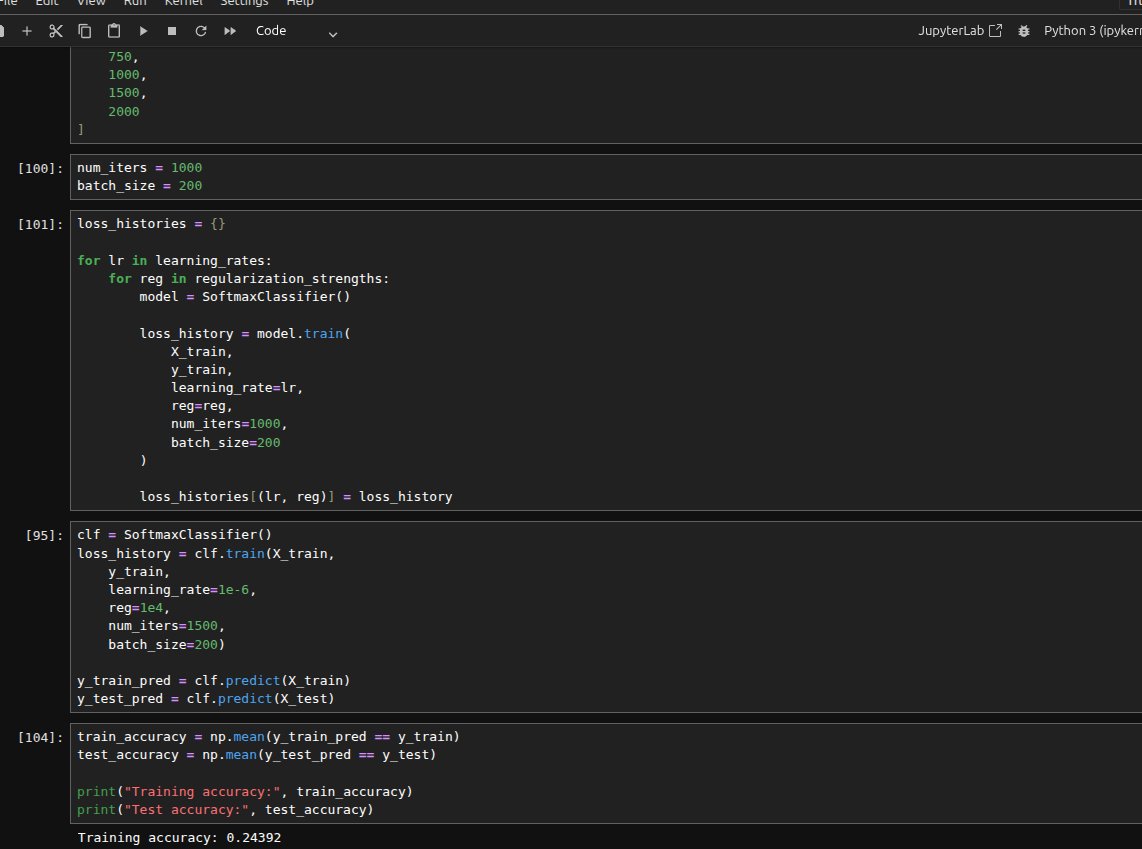Open the cell type Code dropdown
This screenshot has width=1142, height=849.
pyautogui.click(x=296, y=31)
